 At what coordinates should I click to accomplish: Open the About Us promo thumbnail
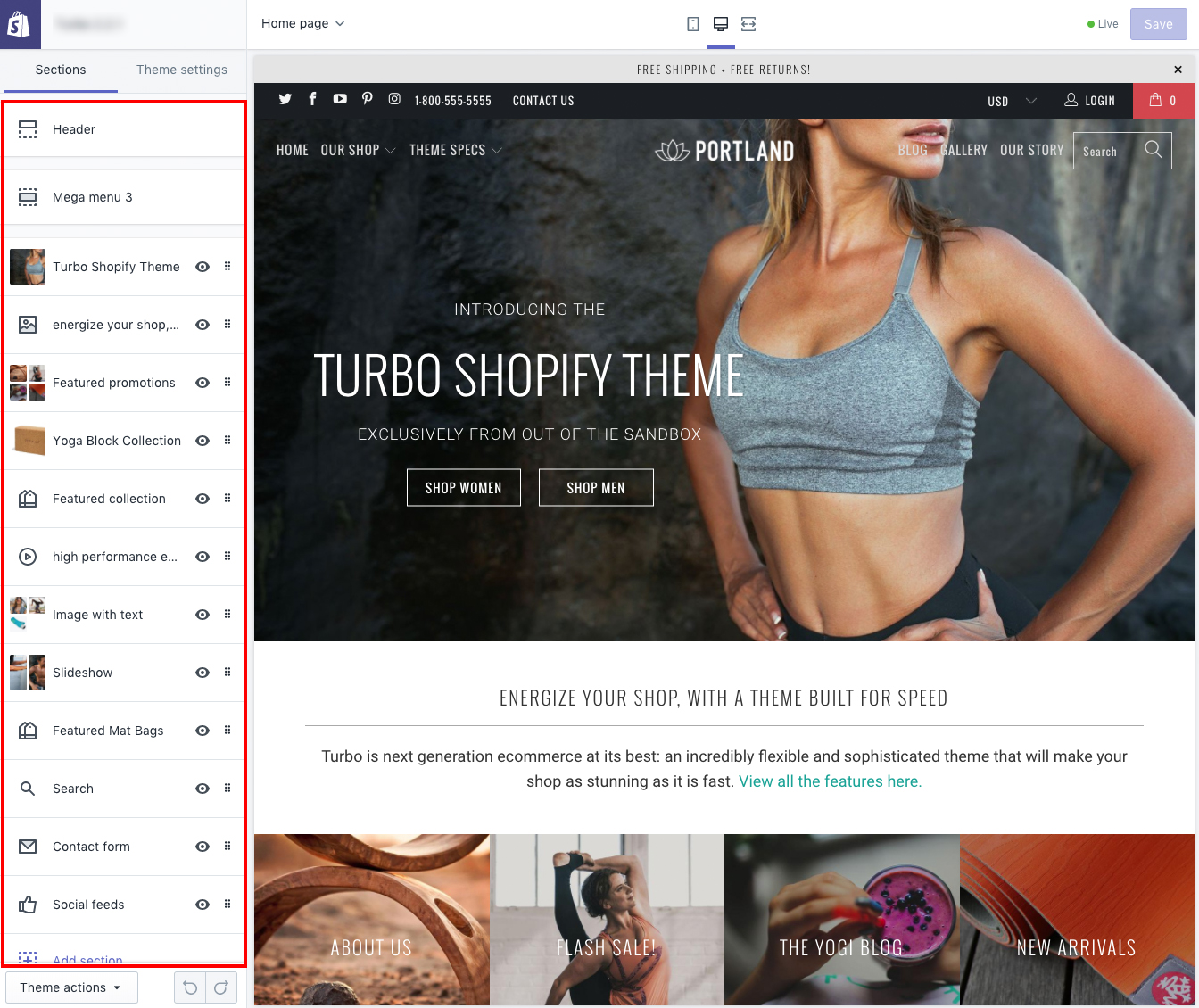(371, 919)
